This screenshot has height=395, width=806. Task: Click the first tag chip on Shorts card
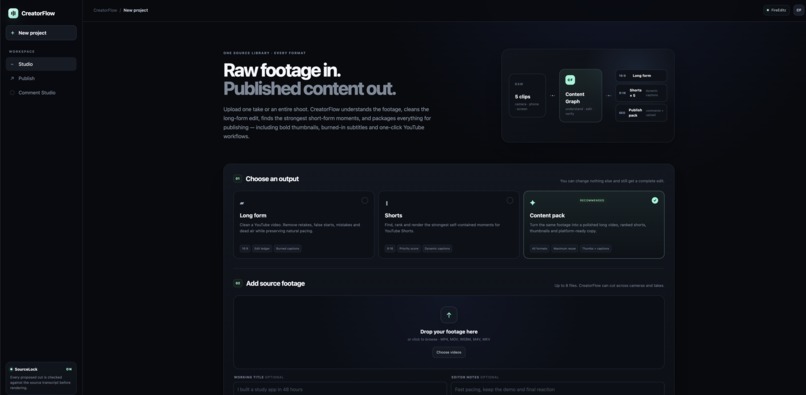(x=390, y=248)
